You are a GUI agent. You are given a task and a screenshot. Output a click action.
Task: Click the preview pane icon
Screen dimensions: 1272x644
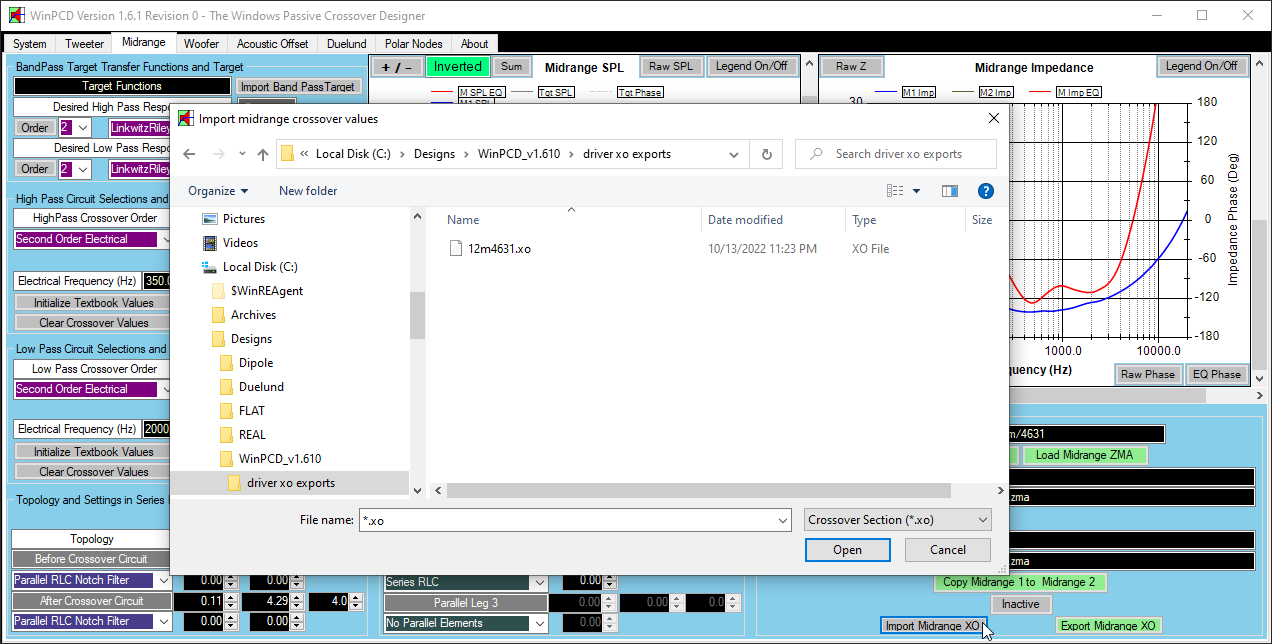click(x=949, y=191)
